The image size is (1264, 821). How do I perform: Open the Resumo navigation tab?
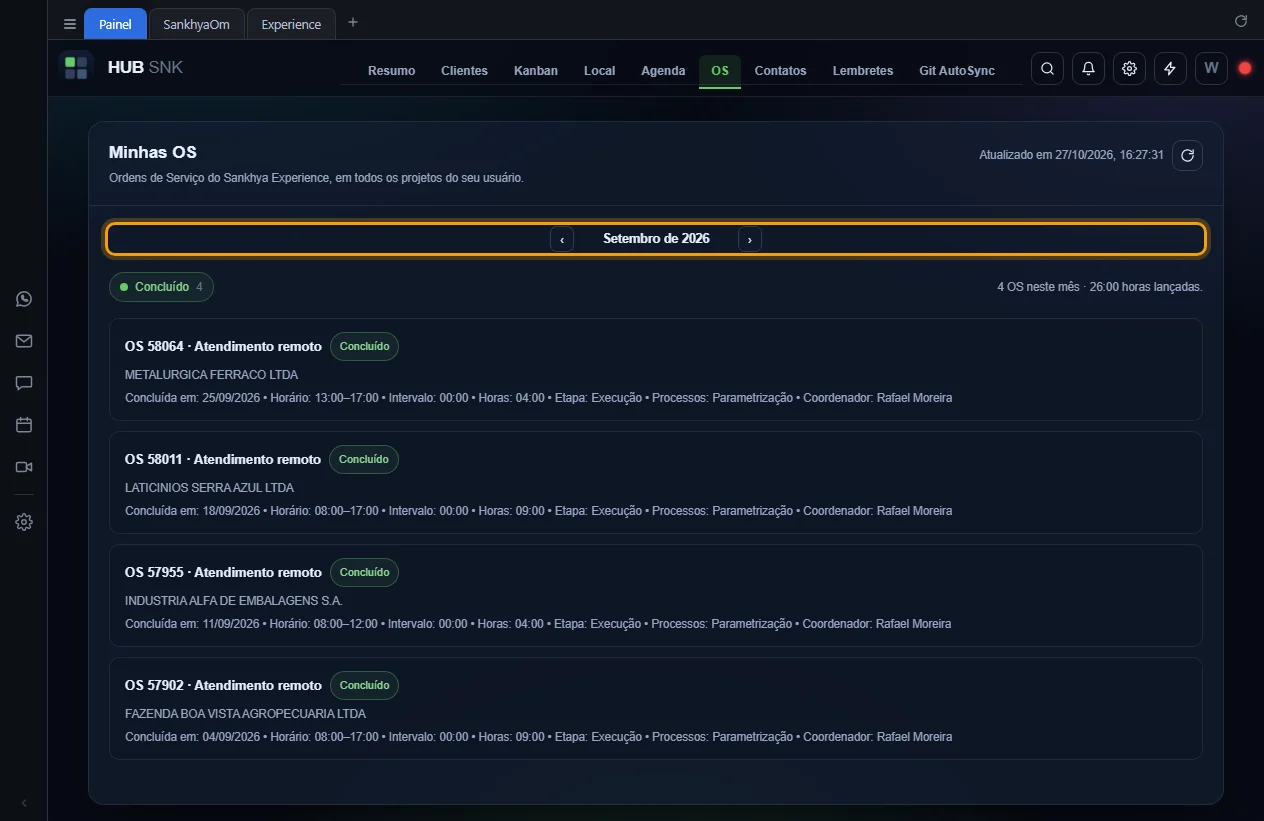(x=391, y=71)
